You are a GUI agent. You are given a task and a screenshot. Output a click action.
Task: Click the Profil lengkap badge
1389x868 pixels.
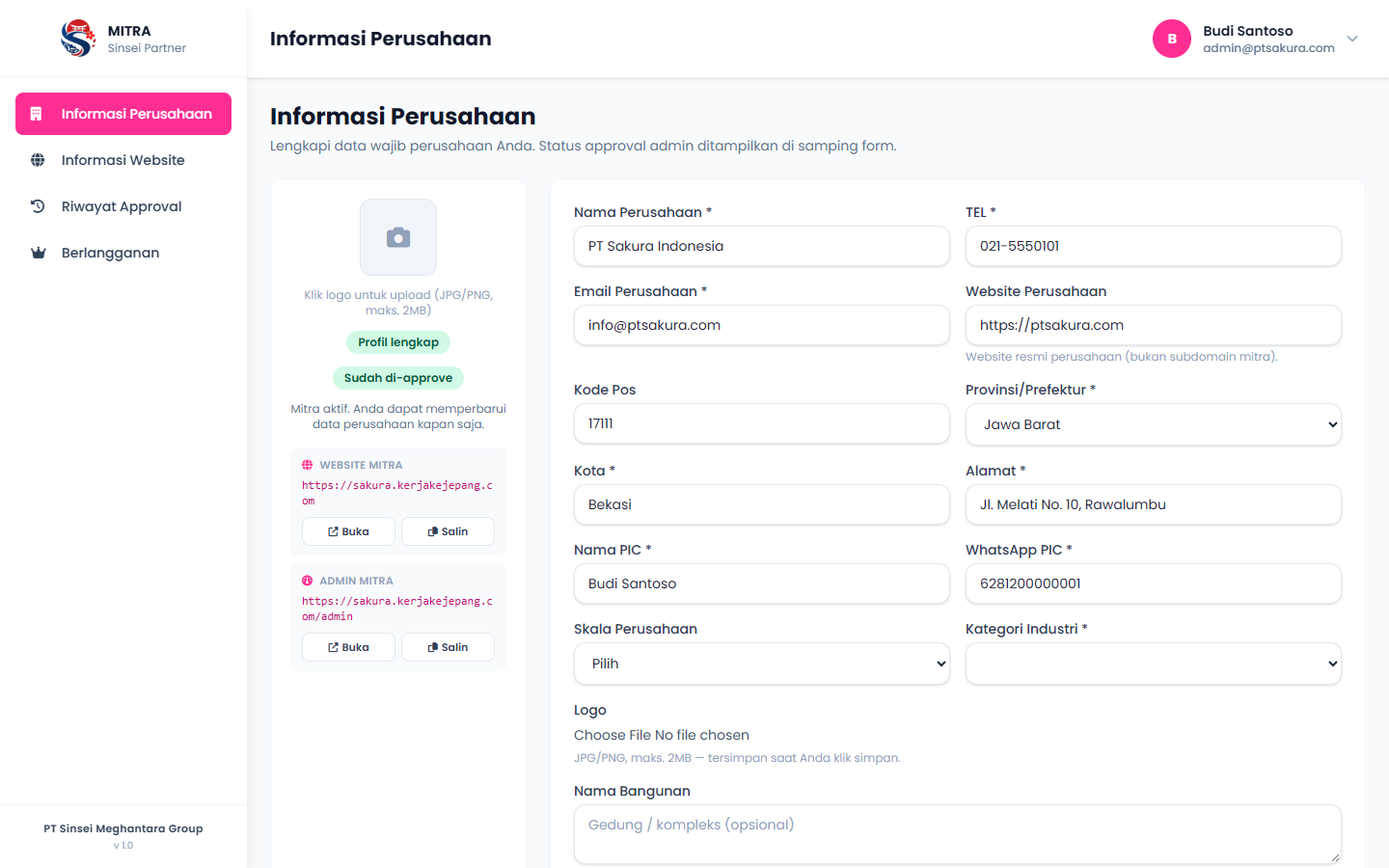[x=398, y=342]
